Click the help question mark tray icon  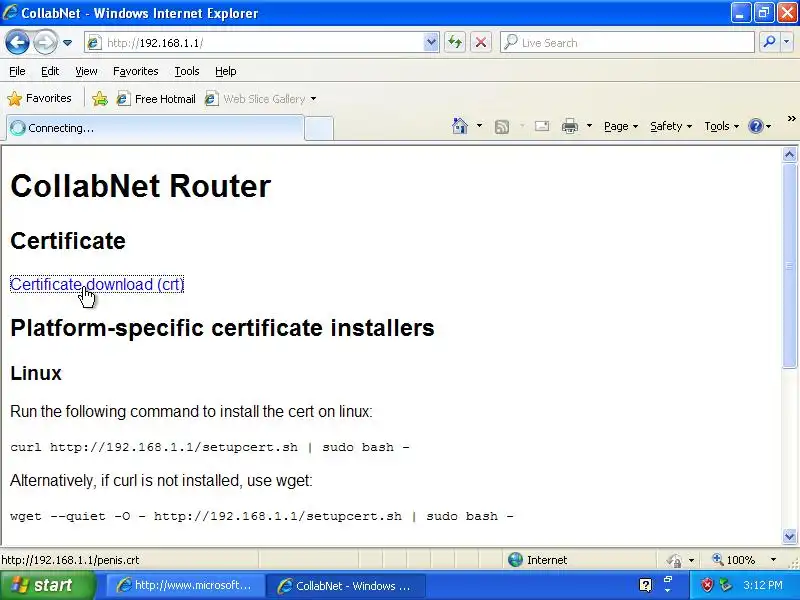[645, 585]
